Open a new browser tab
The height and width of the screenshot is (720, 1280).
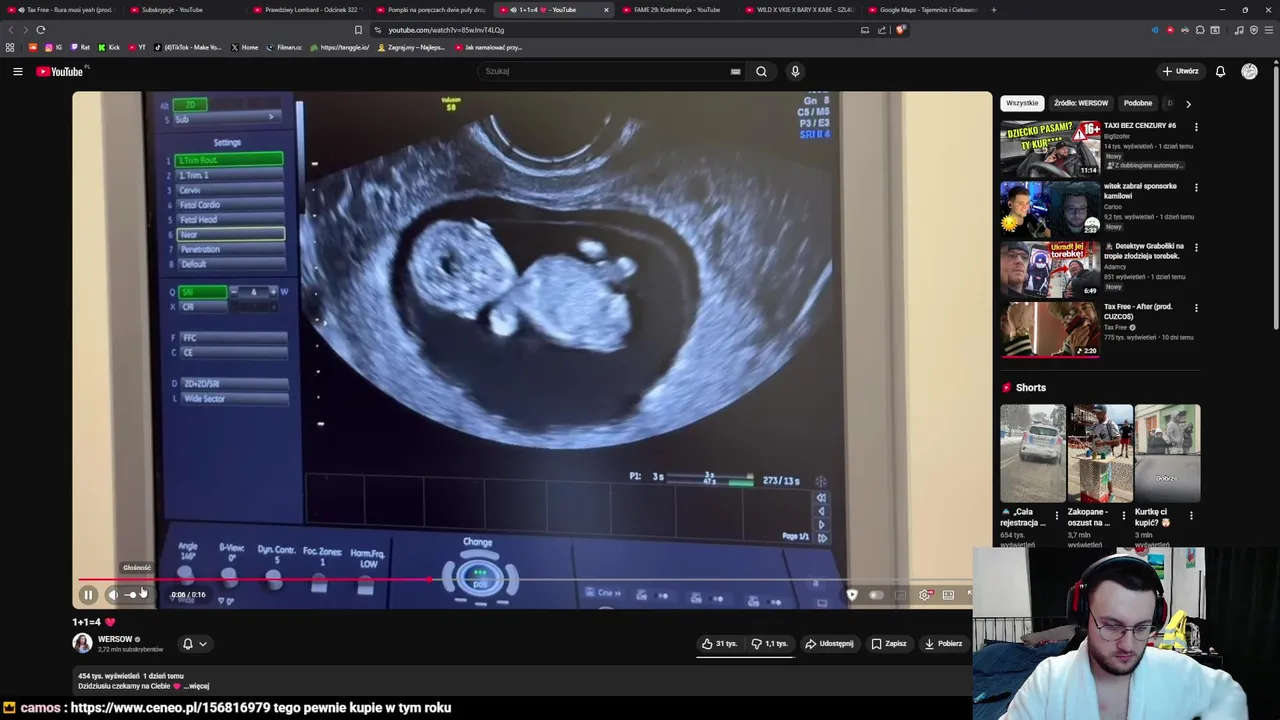(x=993, y=10)
